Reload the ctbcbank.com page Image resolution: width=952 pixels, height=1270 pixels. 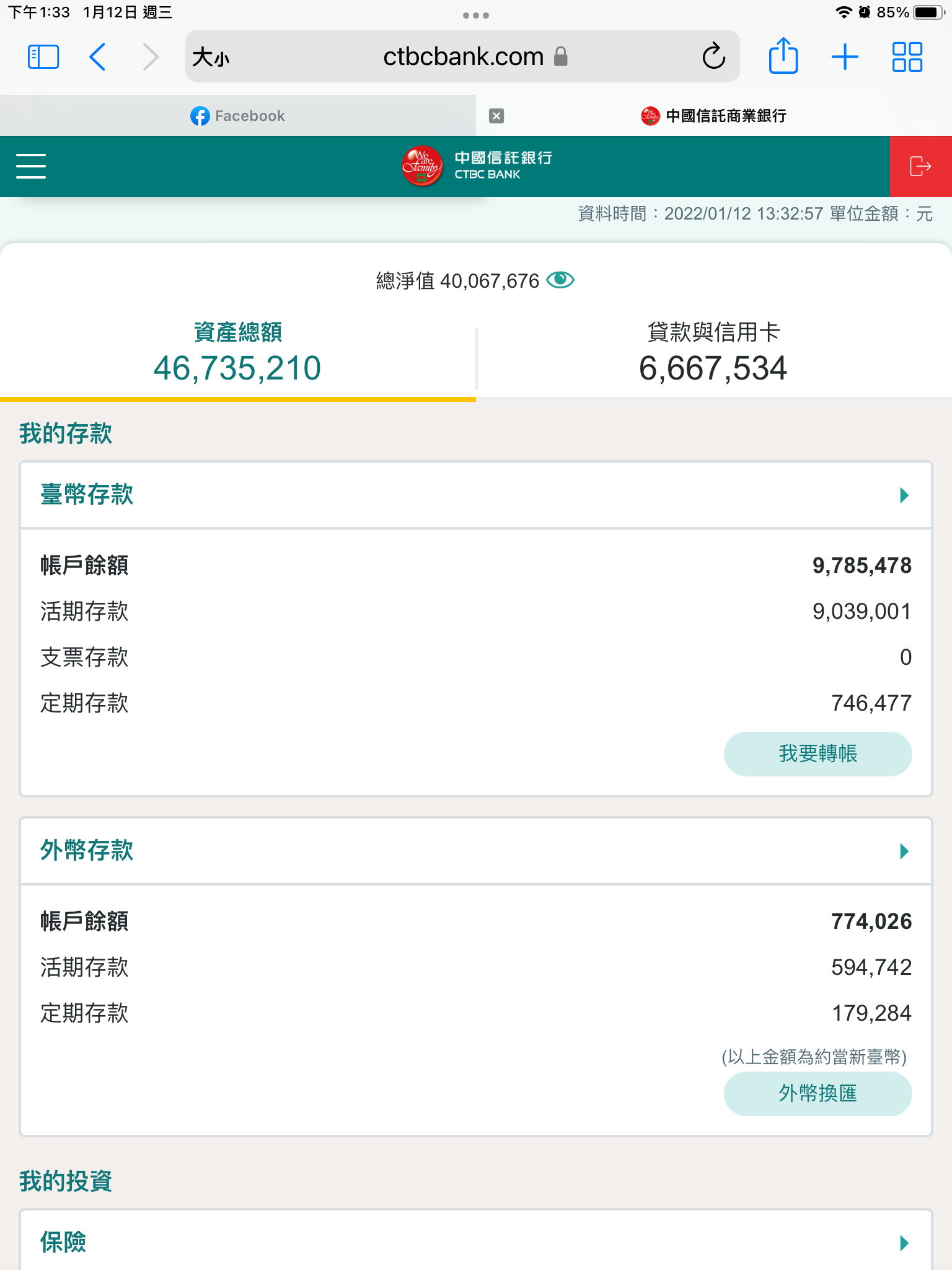click(713, 57)
